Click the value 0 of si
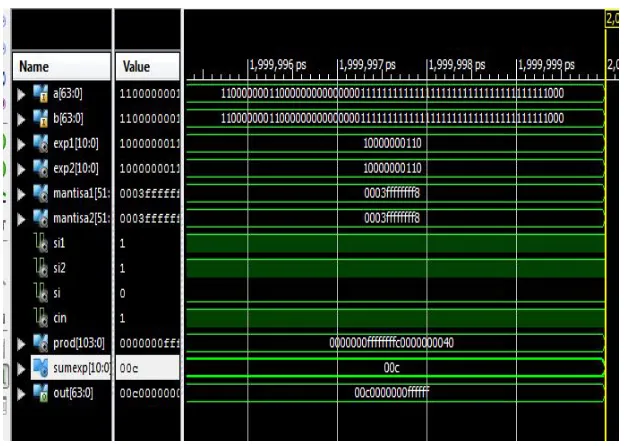This screenshot has height=446, width=624. pos(123,294)
